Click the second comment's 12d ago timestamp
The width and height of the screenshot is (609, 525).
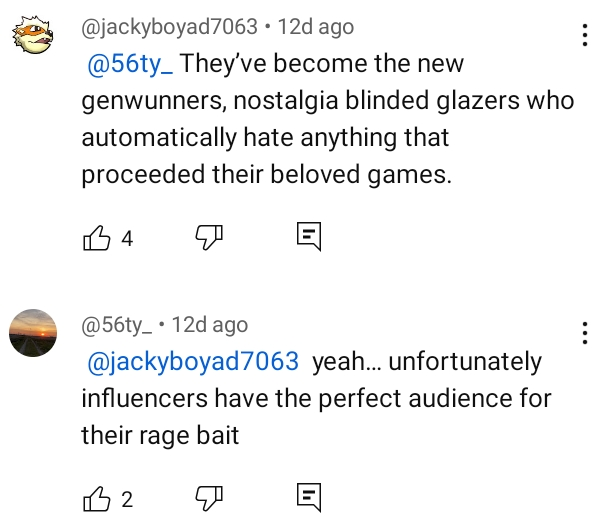coord(210,325)
